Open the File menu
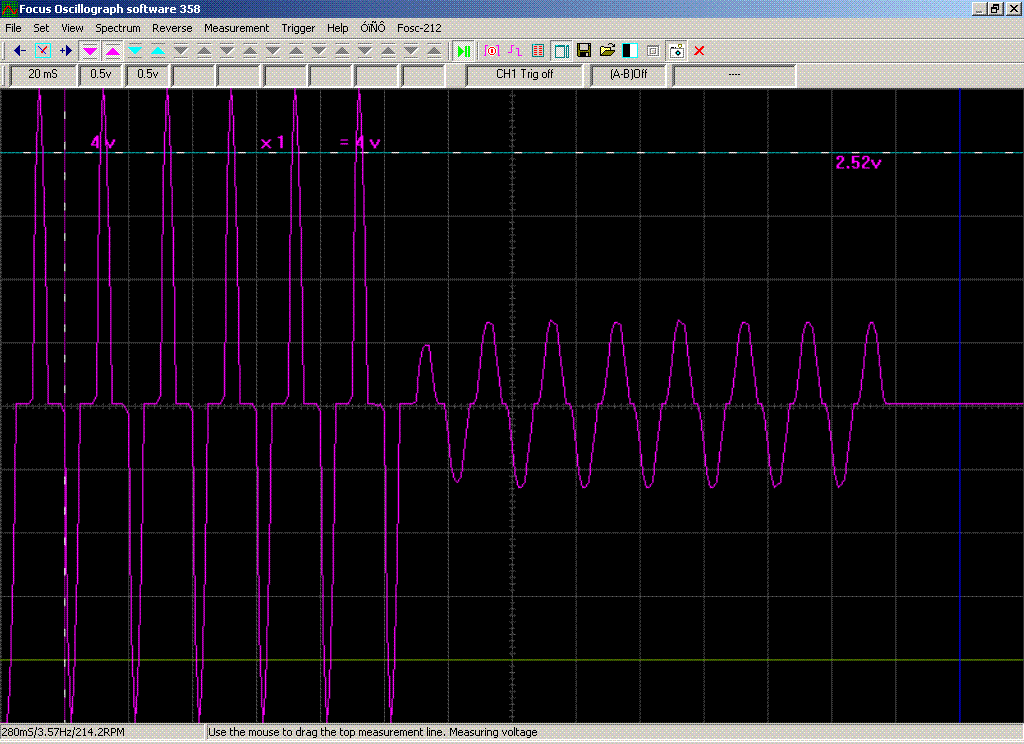 pyautogui.click(x=13, y=28)
